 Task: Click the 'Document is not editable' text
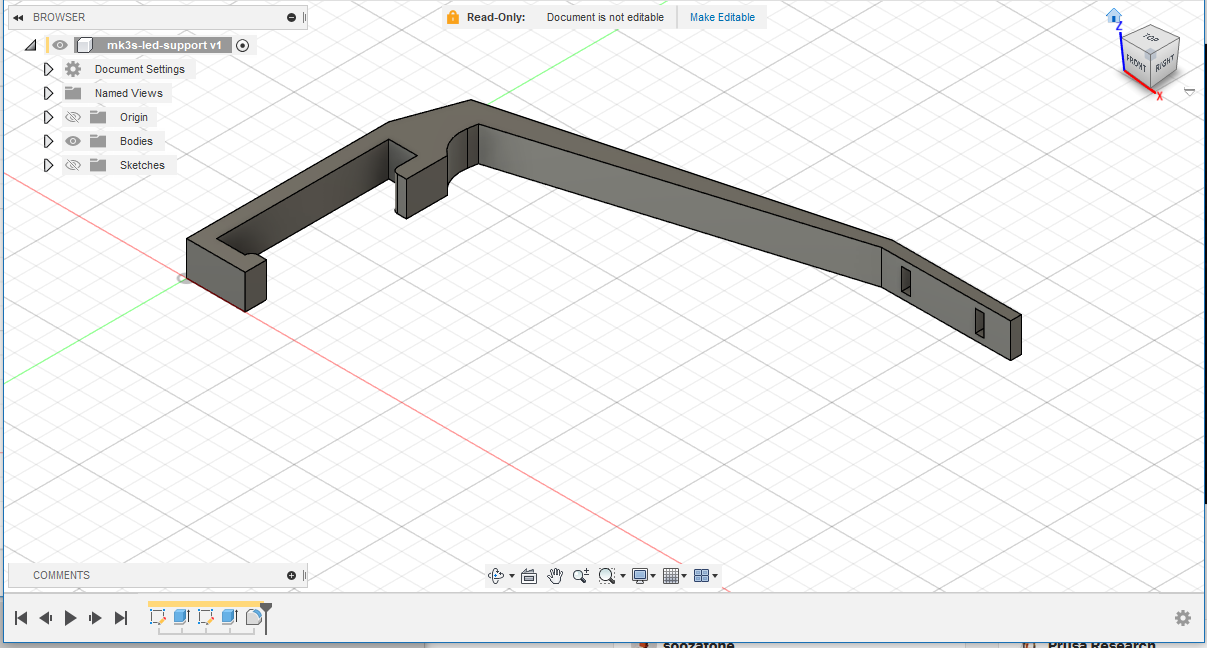605,17
